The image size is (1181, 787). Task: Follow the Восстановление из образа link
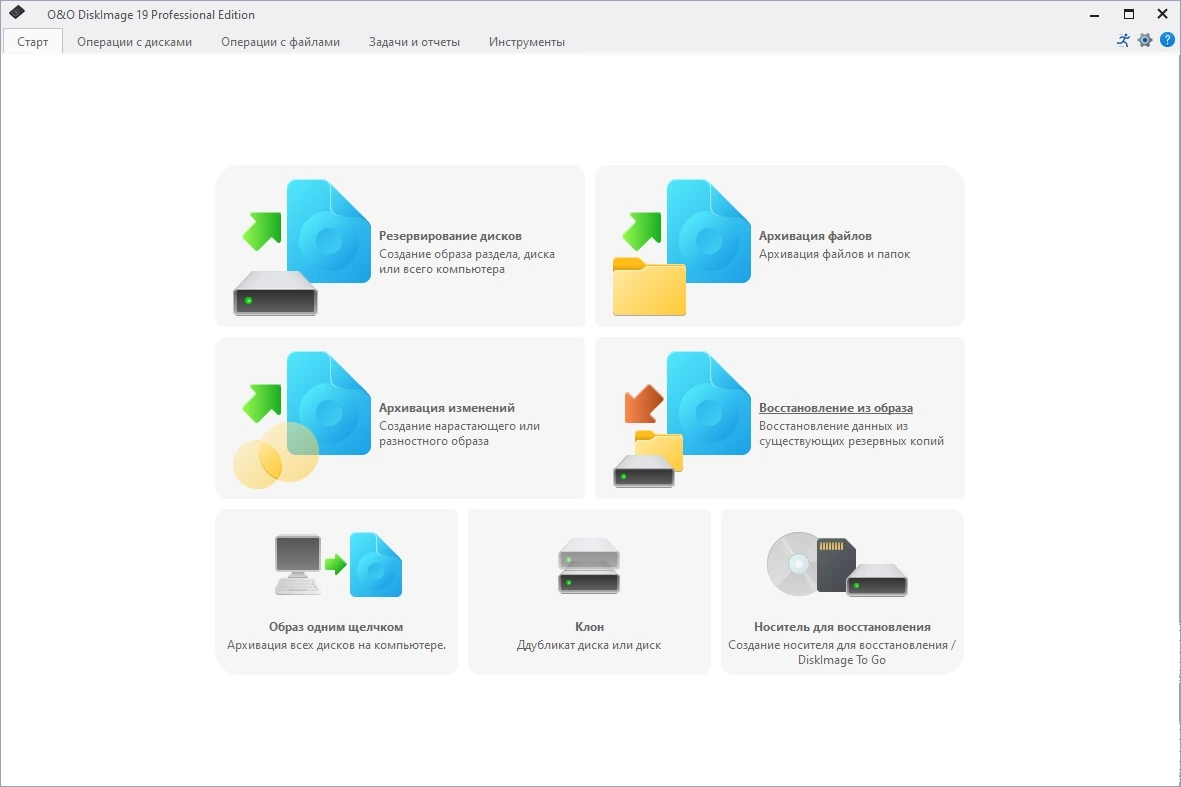click(x=836, y=407)
